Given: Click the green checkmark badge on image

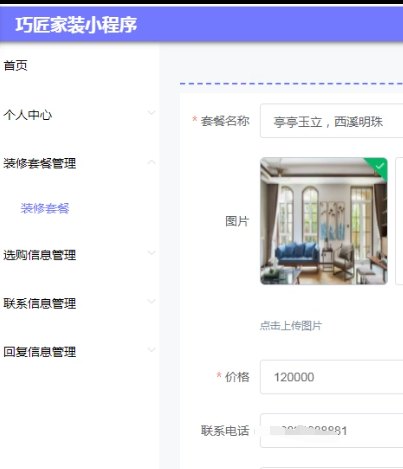Looking at the screenshot, I should click(379, 166).
